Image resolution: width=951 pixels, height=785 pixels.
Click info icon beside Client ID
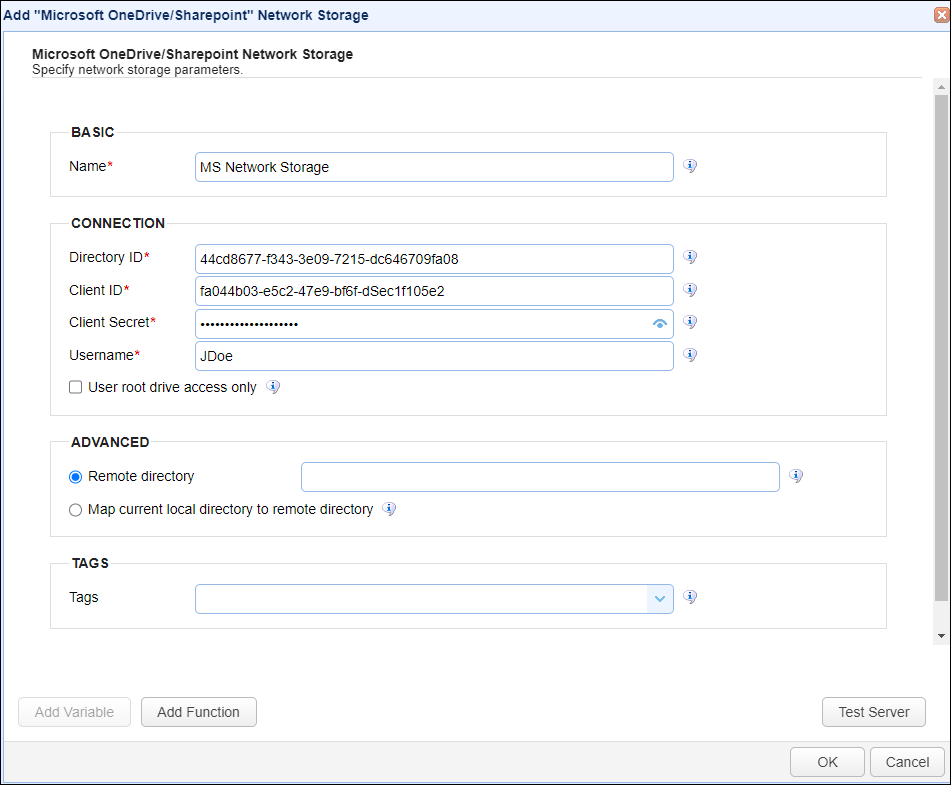(x=690, y=289)
